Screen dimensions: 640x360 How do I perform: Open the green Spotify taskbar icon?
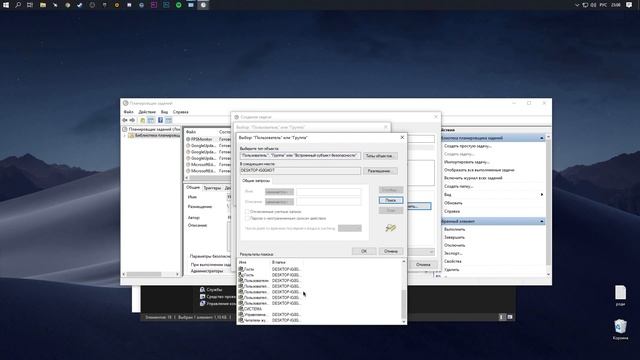[x=178, y=5]
